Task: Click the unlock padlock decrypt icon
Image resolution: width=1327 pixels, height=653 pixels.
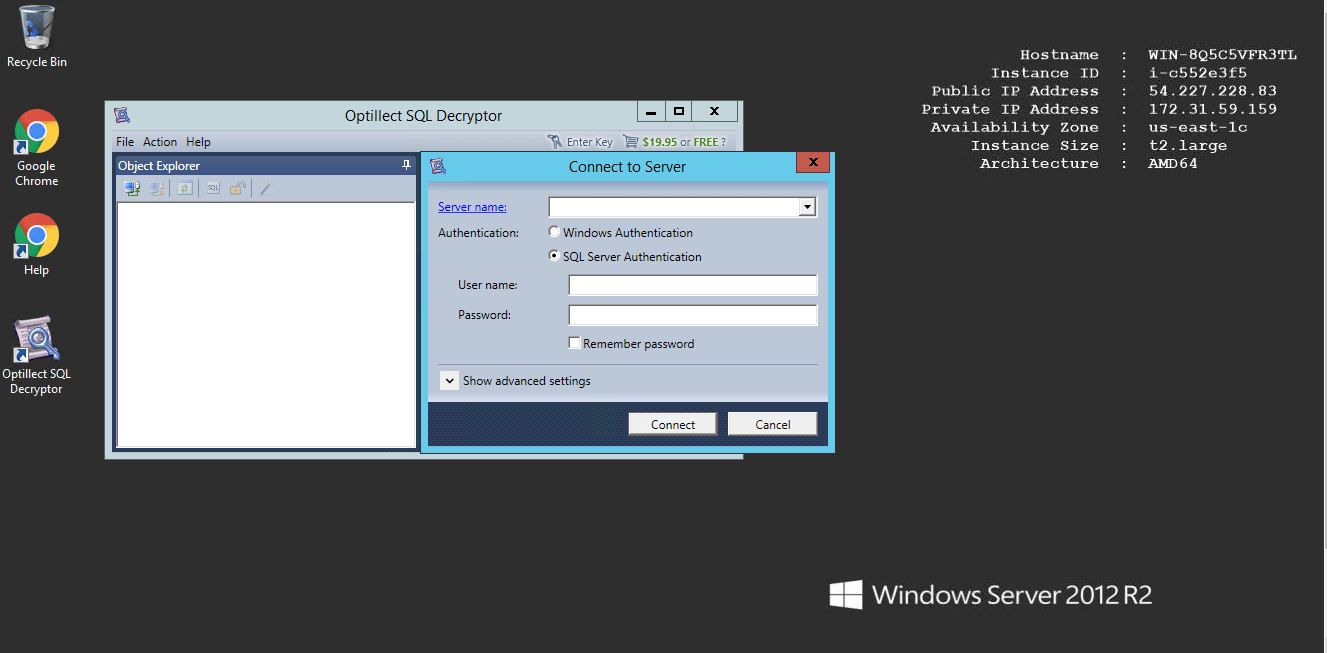Action: 238,188
